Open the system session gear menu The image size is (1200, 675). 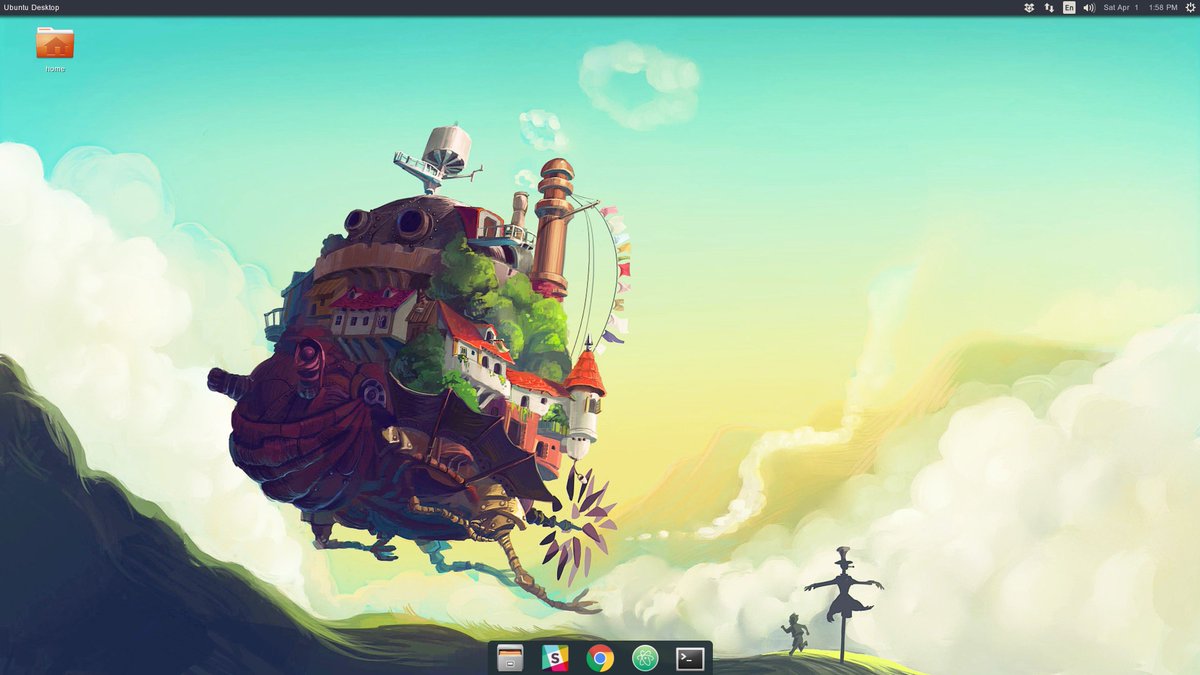coord(1190,7)
